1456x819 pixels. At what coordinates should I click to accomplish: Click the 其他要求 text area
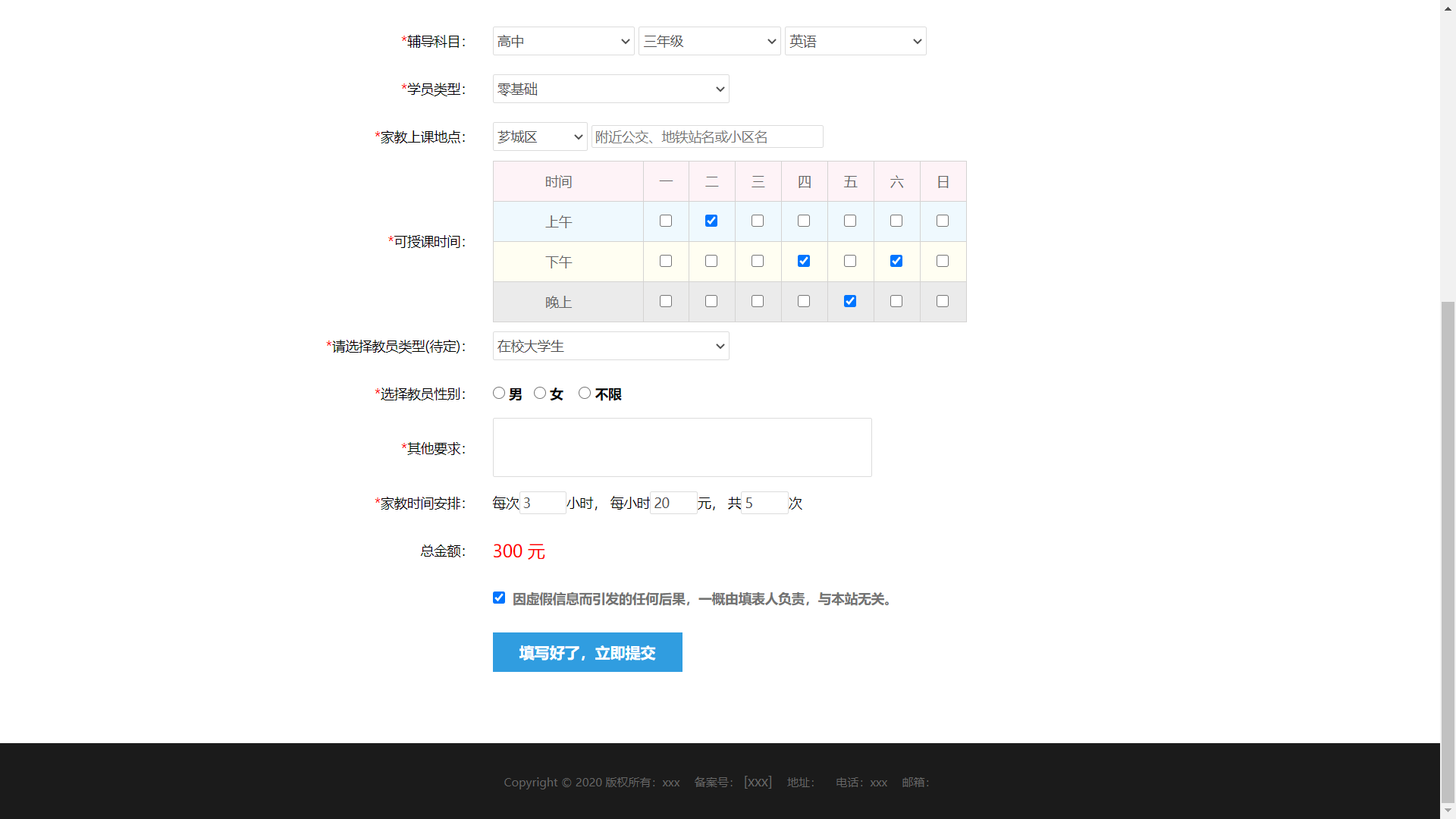coord(682,447)
